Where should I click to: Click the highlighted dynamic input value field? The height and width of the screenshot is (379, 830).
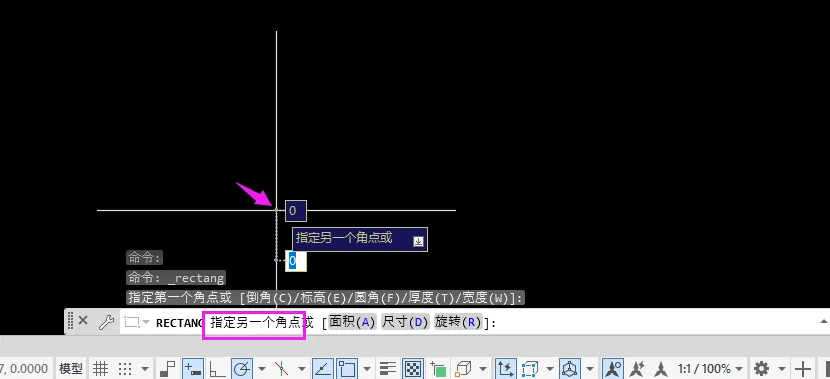(295, 261)
